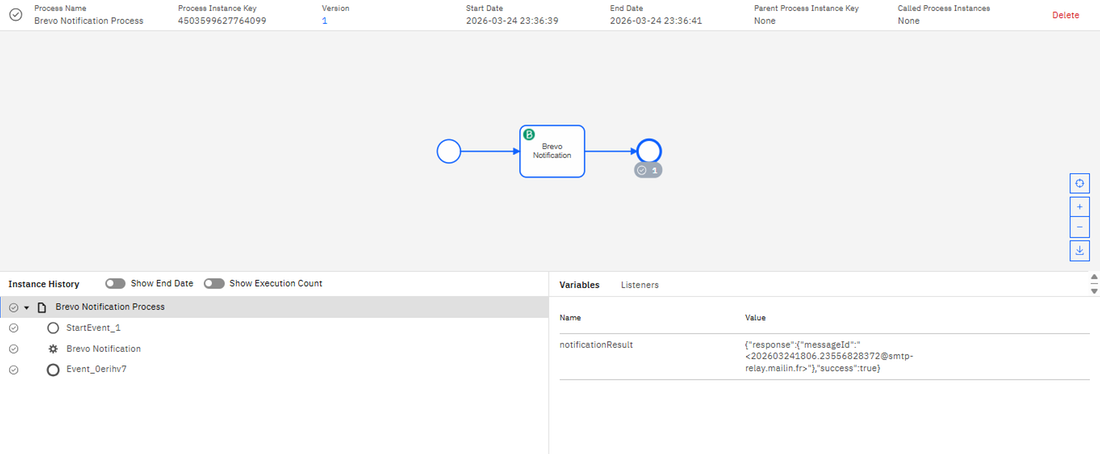This screenshot has width=1100, height=454.
Task: Zoom out of the diagram
Action: click(x=1079, y=227)
